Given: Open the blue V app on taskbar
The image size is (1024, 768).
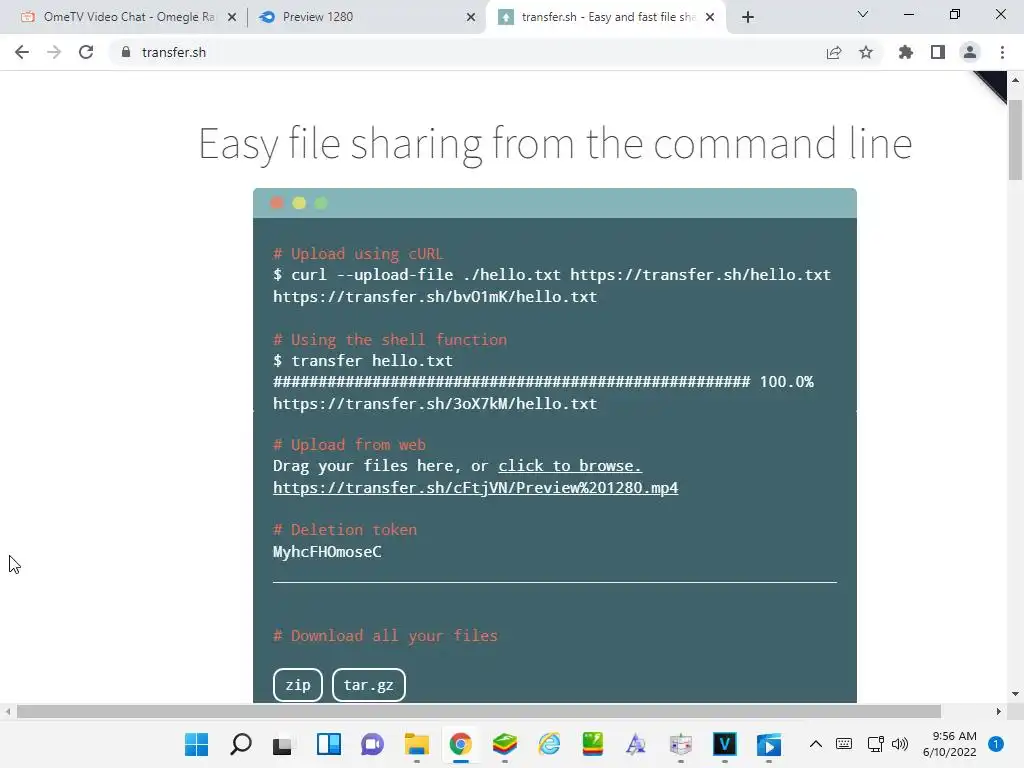Looking at the screenshot, I should point(725,744).
